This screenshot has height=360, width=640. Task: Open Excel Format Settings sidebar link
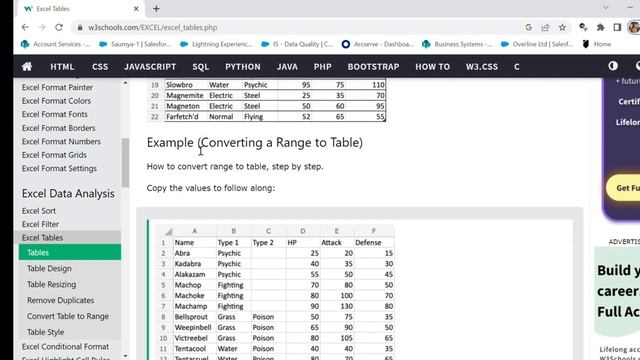pos(59,169)
